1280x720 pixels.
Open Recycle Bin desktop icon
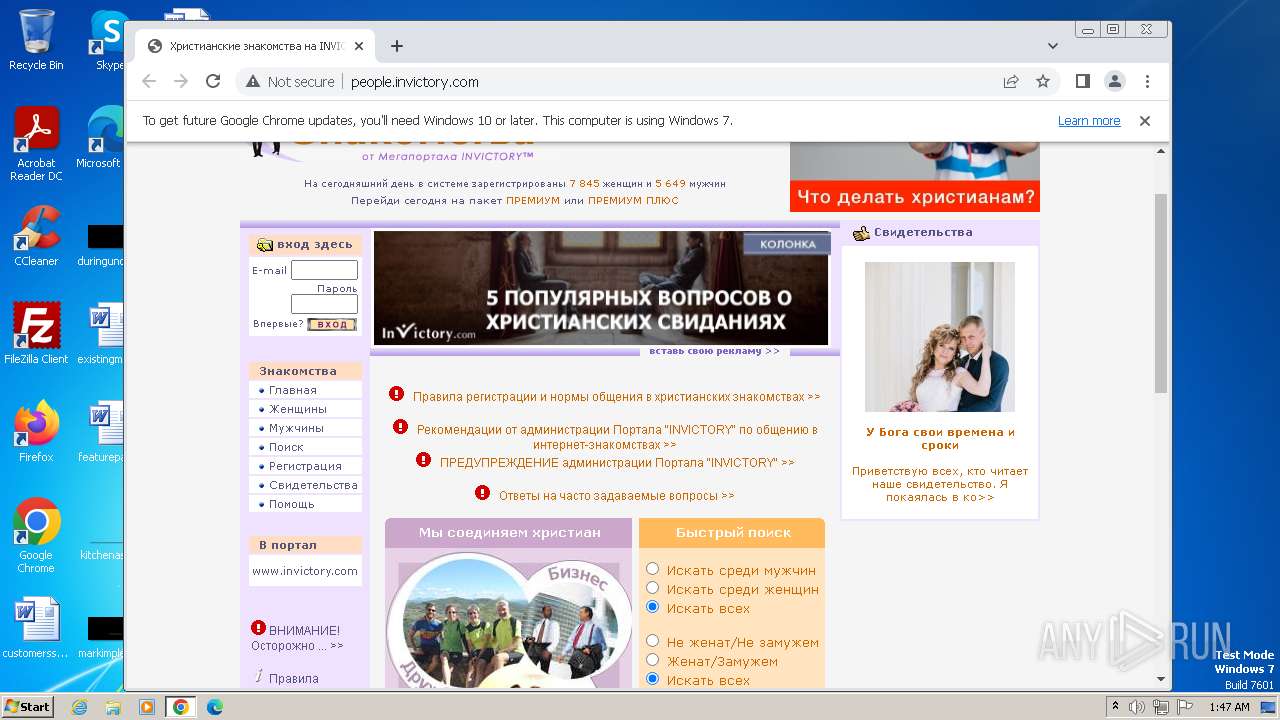[x=36, y=40]
